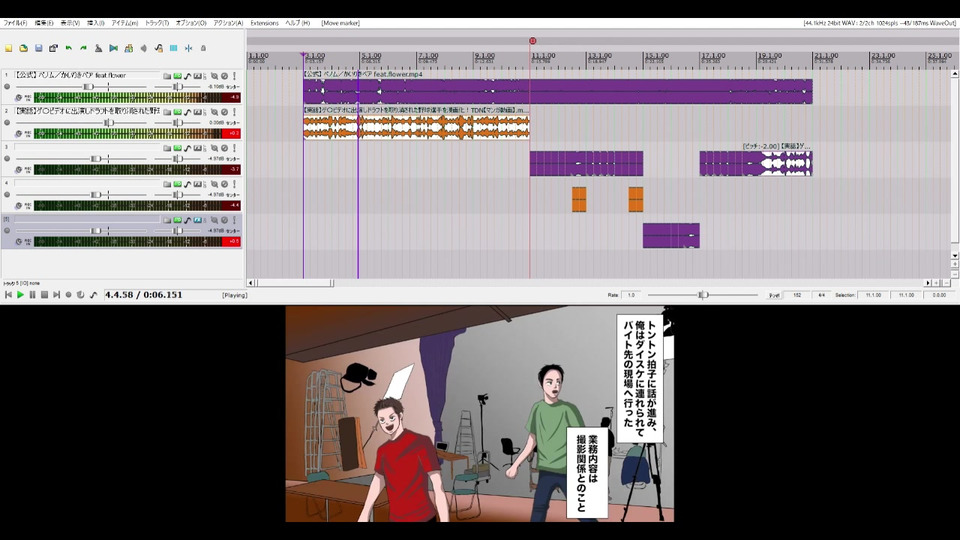960x540 pixels.
Task: Adjust the pan slider on track 2
Action: 178,123
